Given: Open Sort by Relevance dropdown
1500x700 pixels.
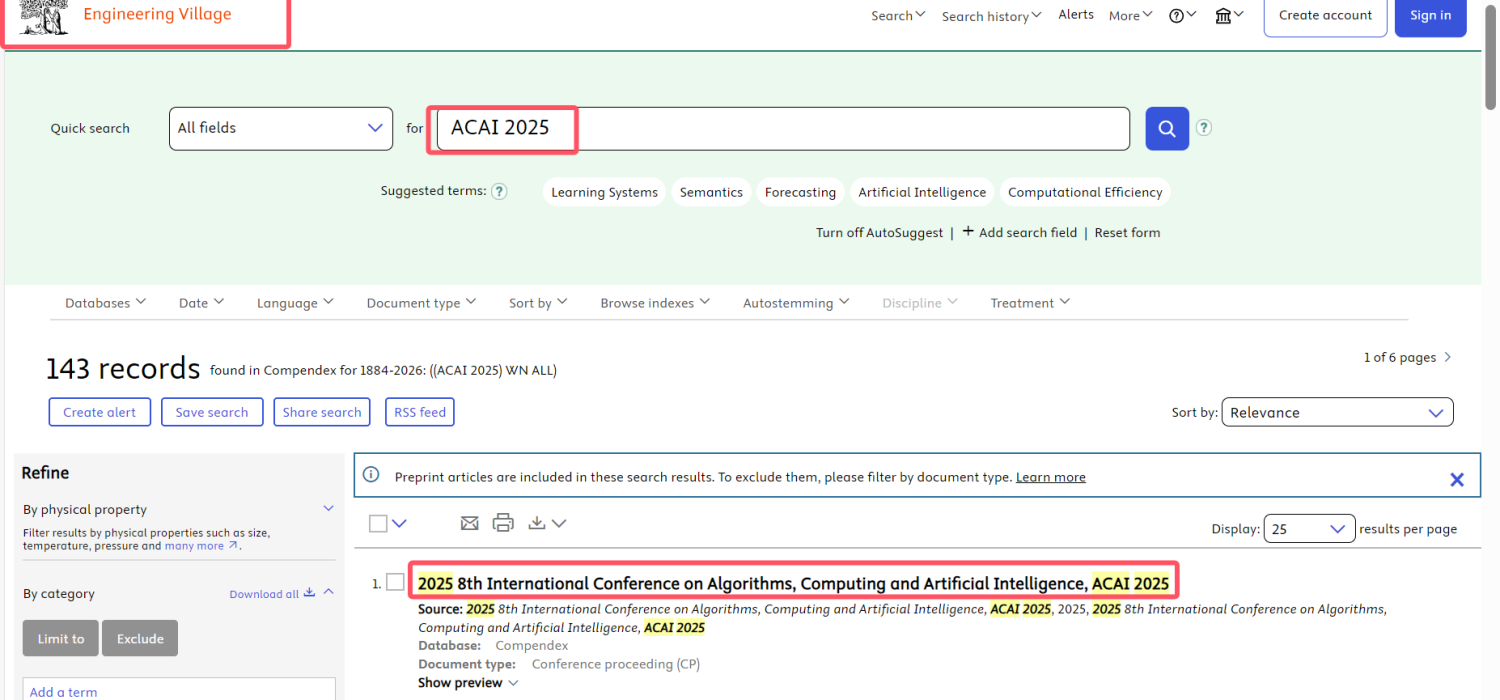Looking at the screenshot, I should pyautogui.click(x=1338, y=412).
